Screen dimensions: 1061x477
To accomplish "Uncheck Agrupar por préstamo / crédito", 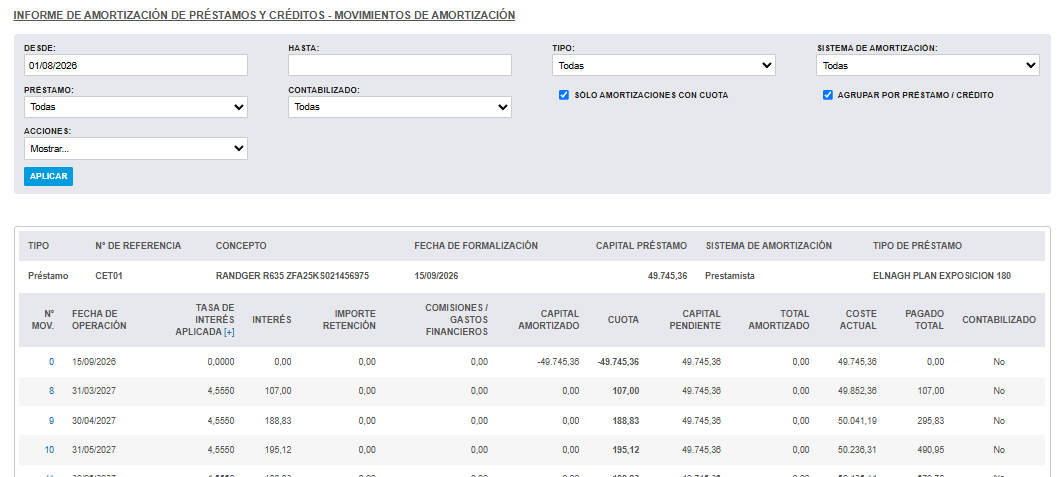I will 828,95.
